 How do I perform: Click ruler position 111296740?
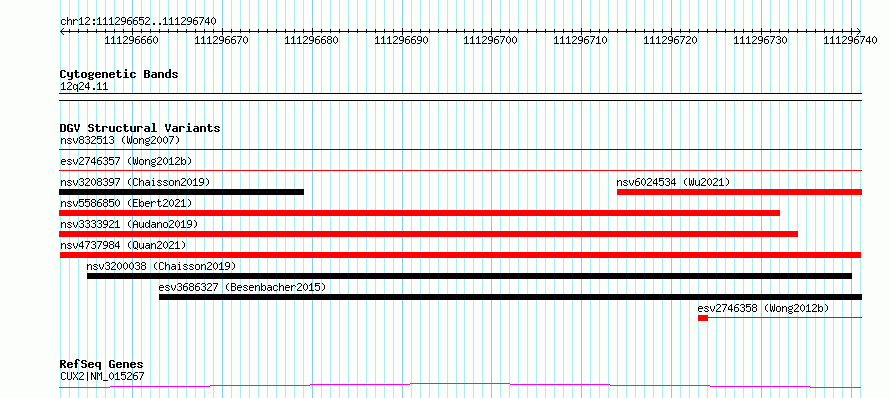pos(851,41)
